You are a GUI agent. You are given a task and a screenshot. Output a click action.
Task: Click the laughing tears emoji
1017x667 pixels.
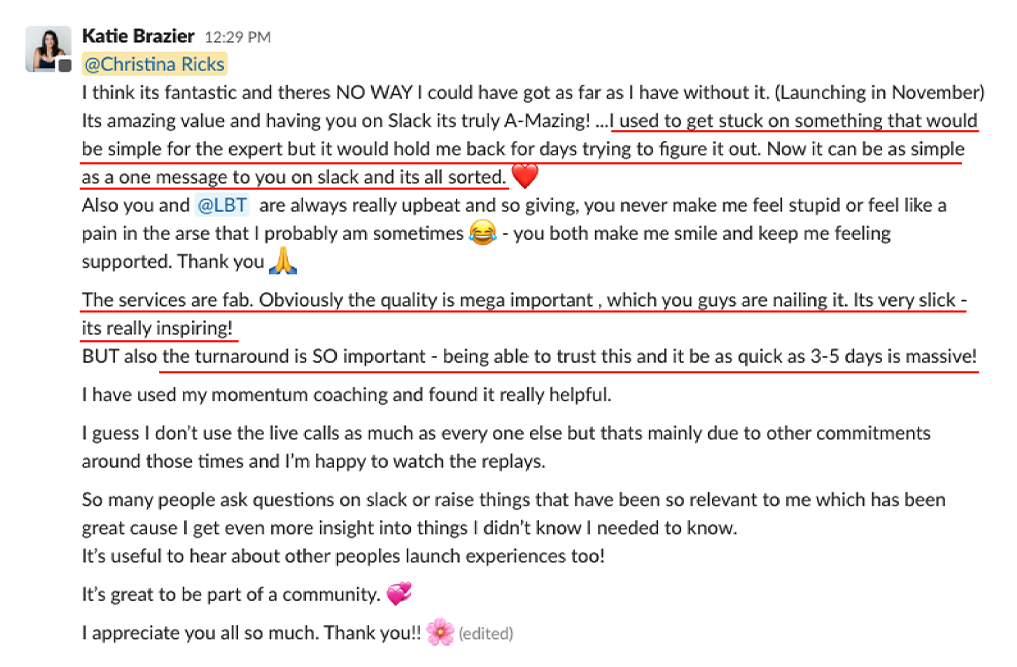(x=482, y=234)
